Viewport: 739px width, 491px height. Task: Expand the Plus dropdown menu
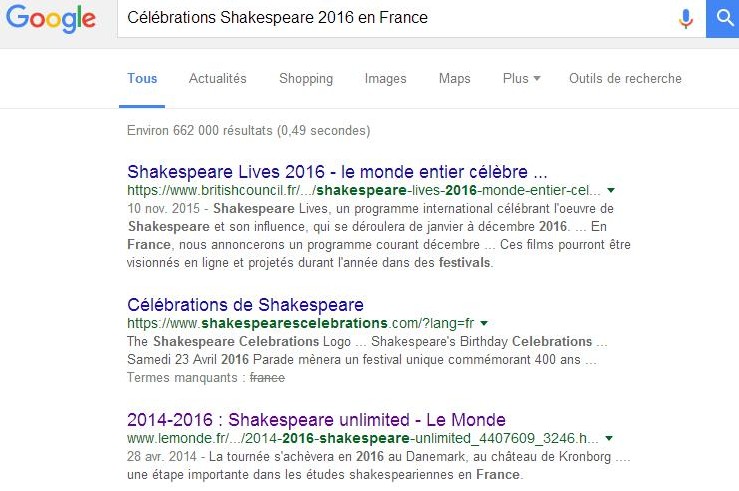pyautogui.click(x=521, y=79)
